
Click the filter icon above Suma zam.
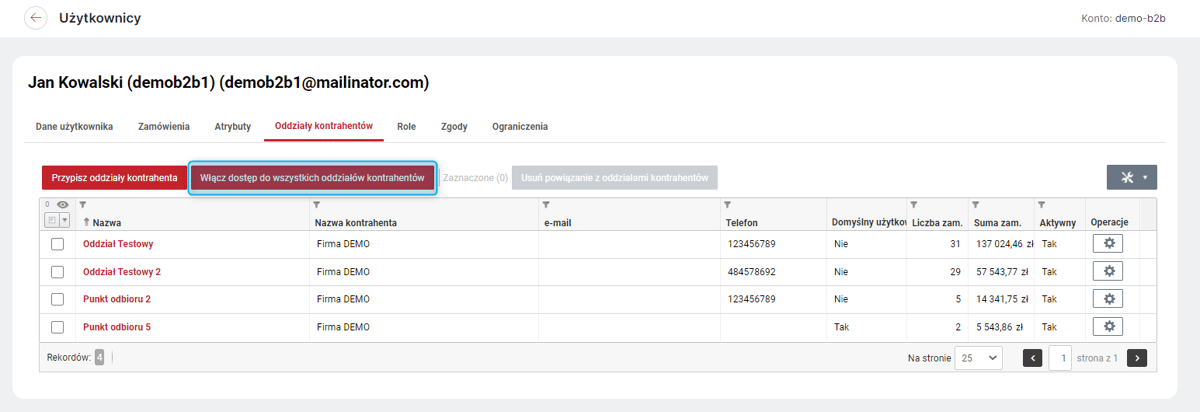[x=975, y=205]
